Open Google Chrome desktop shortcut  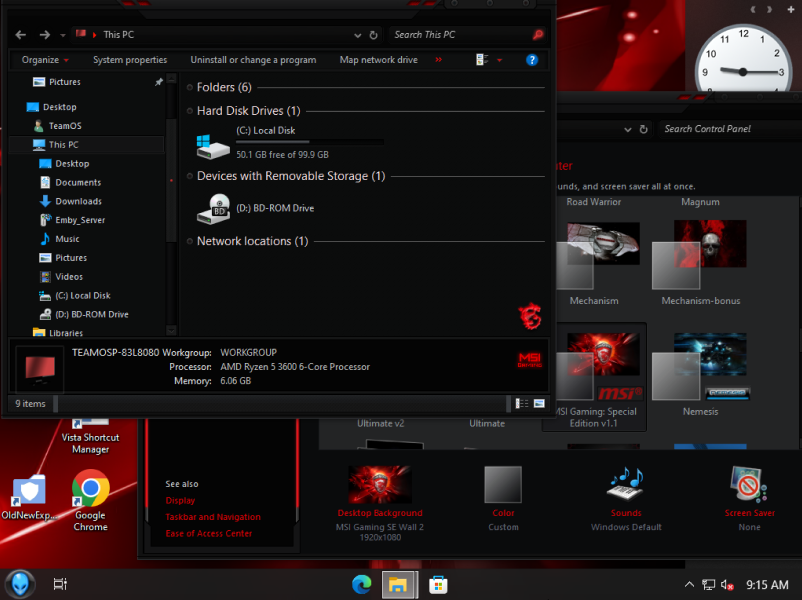91,501
